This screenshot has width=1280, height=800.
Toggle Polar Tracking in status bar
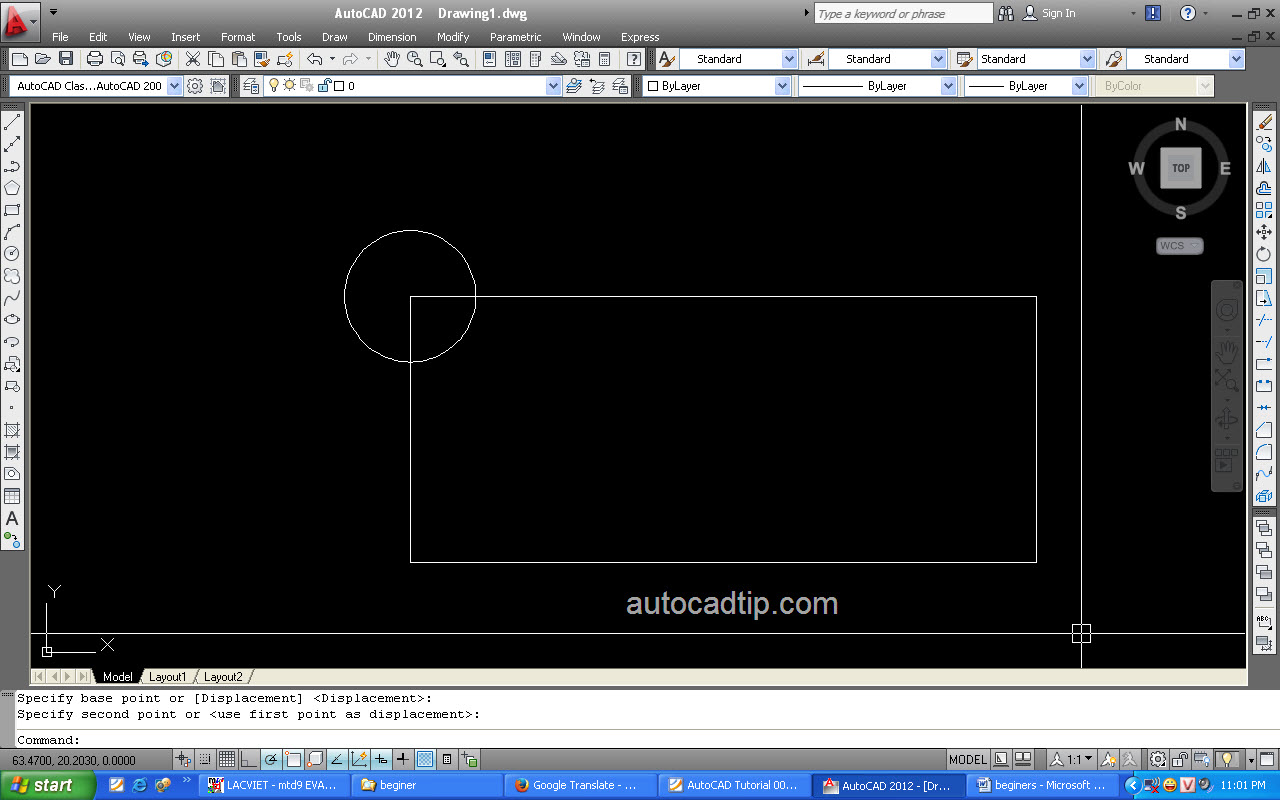pos(271,759)
